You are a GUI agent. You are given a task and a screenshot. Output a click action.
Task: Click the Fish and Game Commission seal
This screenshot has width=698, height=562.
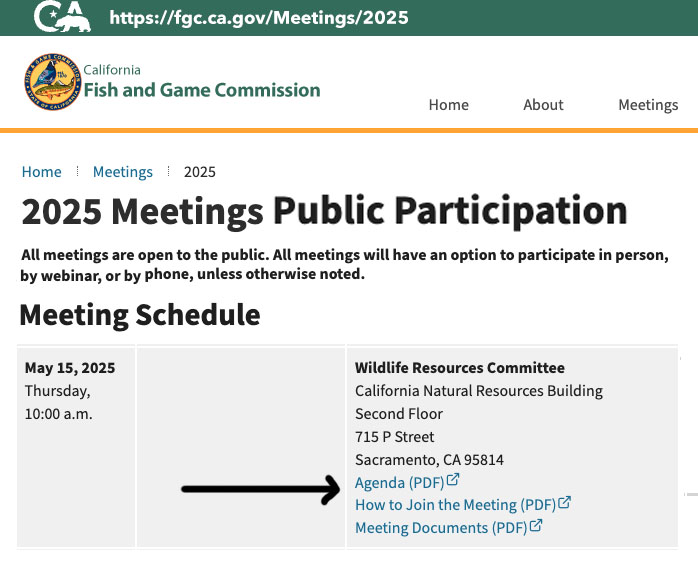(x=53, y=82)
